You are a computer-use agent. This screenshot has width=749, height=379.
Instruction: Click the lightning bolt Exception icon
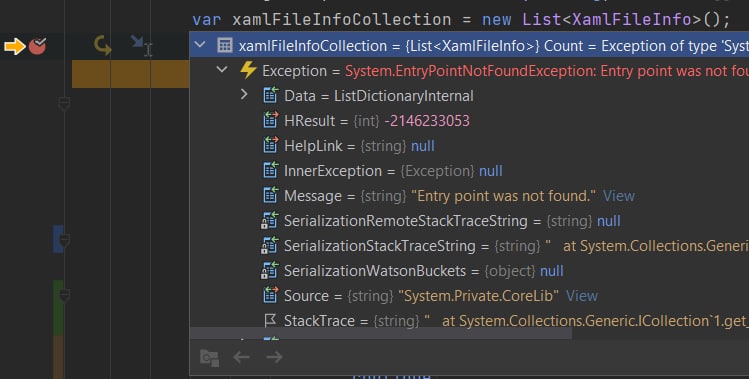coord(248,70)
